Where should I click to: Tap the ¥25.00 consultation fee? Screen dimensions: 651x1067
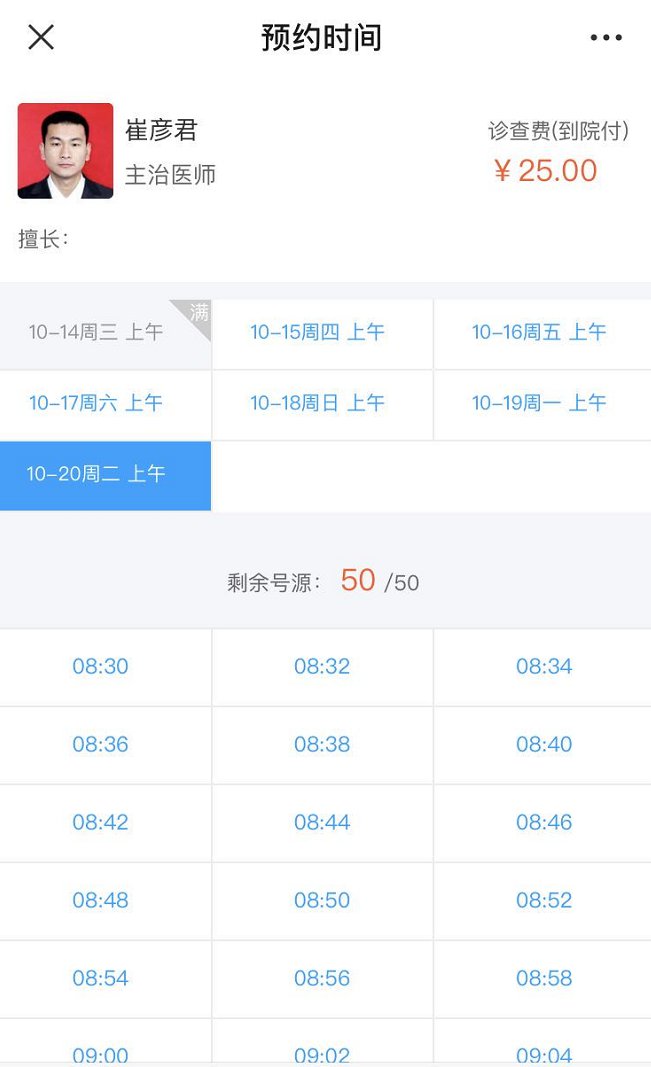coord(546,171)
